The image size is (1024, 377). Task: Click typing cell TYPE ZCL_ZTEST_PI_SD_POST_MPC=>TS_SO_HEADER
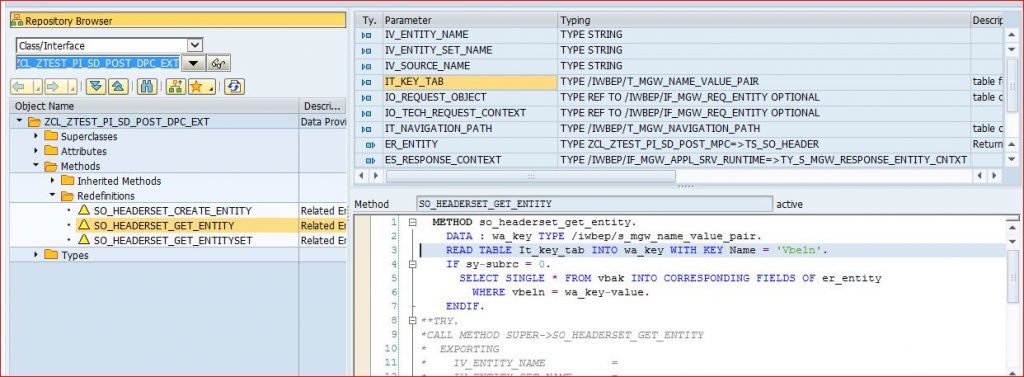tap(763, 144)
